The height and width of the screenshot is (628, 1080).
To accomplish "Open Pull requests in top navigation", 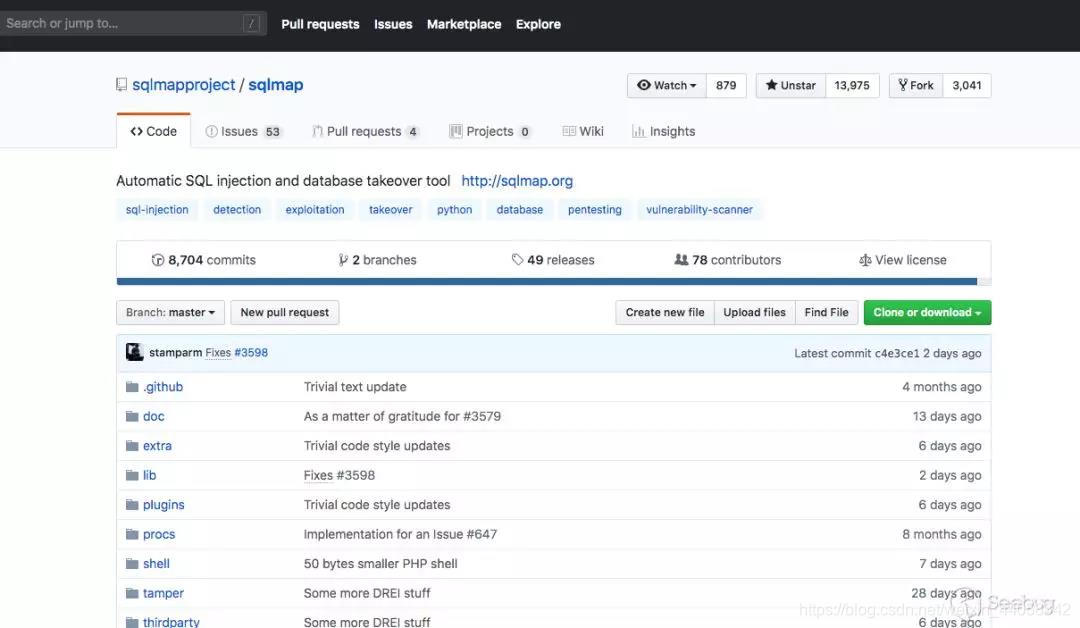I will pyautogui.click(x=320, y=24).
